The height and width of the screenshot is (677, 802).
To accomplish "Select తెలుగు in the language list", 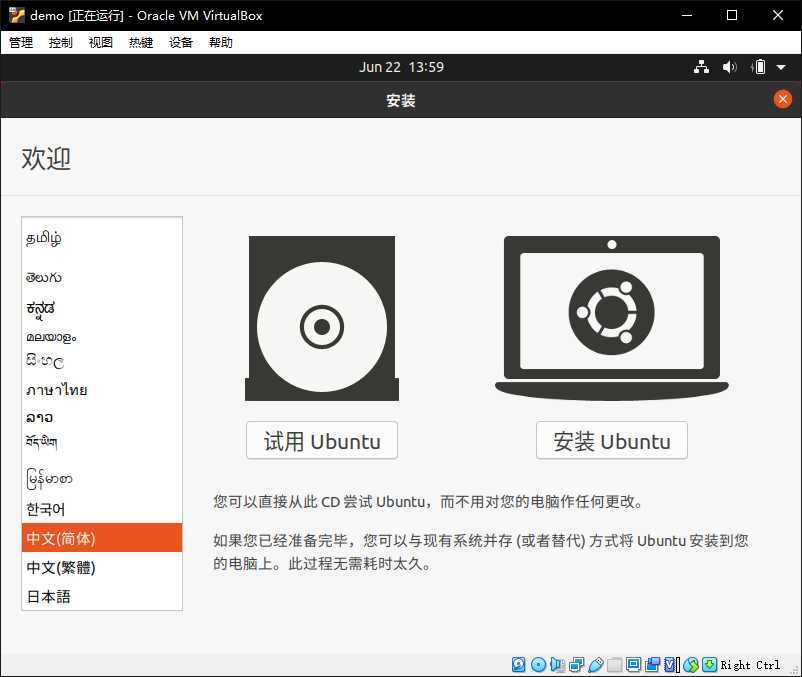I will [x=102, y=277].
